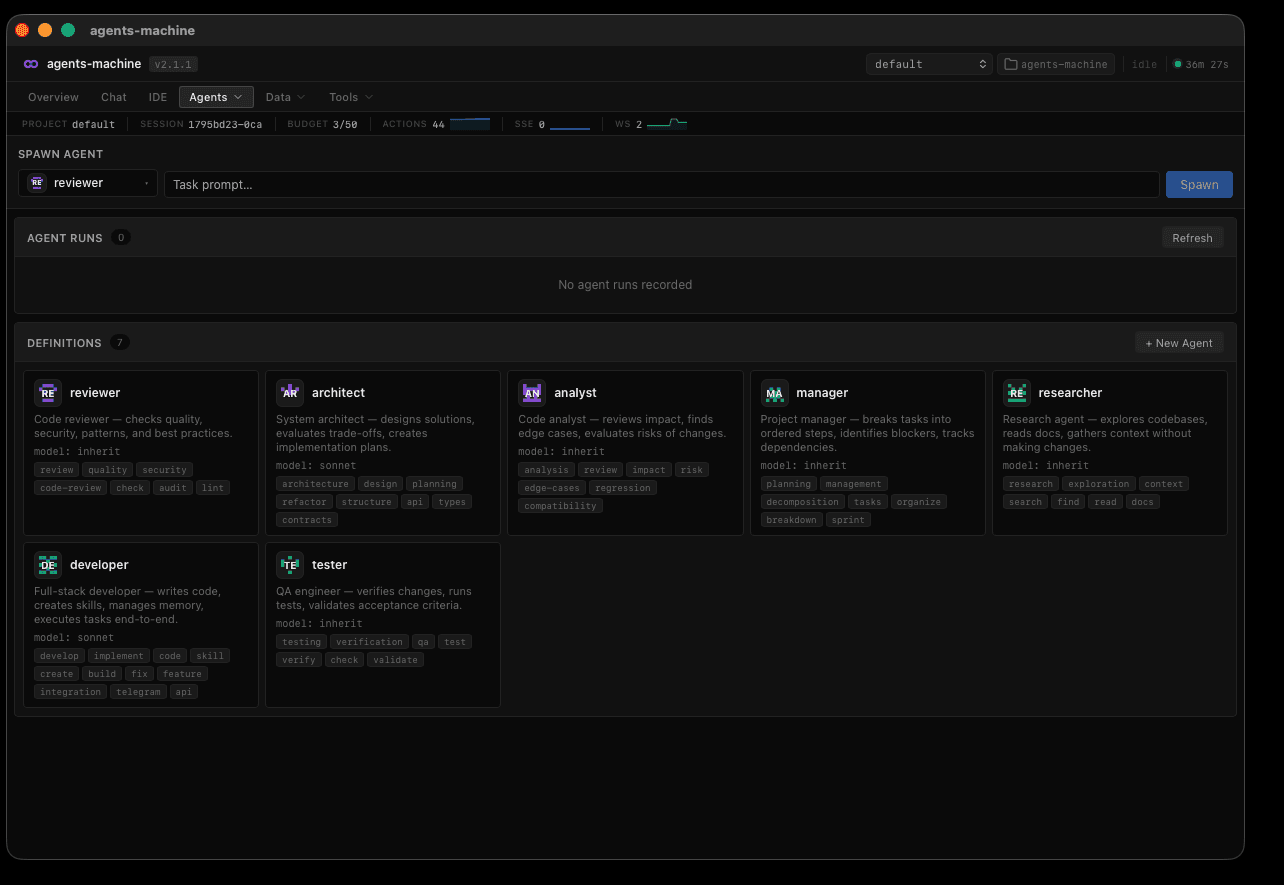The height and width of the screenshot is (885, 1284).
Task: Click the developer agent's DE avatar icon
Action: pos(48,564)
